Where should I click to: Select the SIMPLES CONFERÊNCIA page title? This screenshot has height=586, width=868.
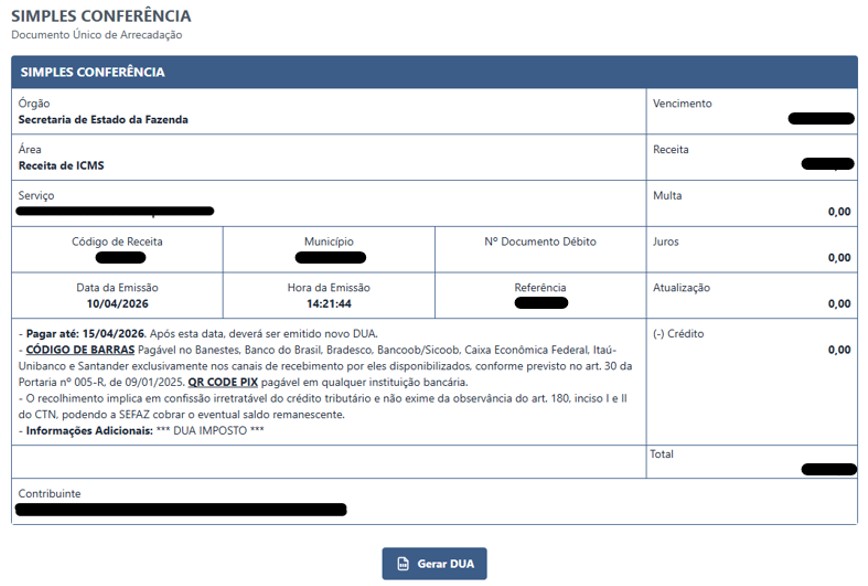(101, 17)
